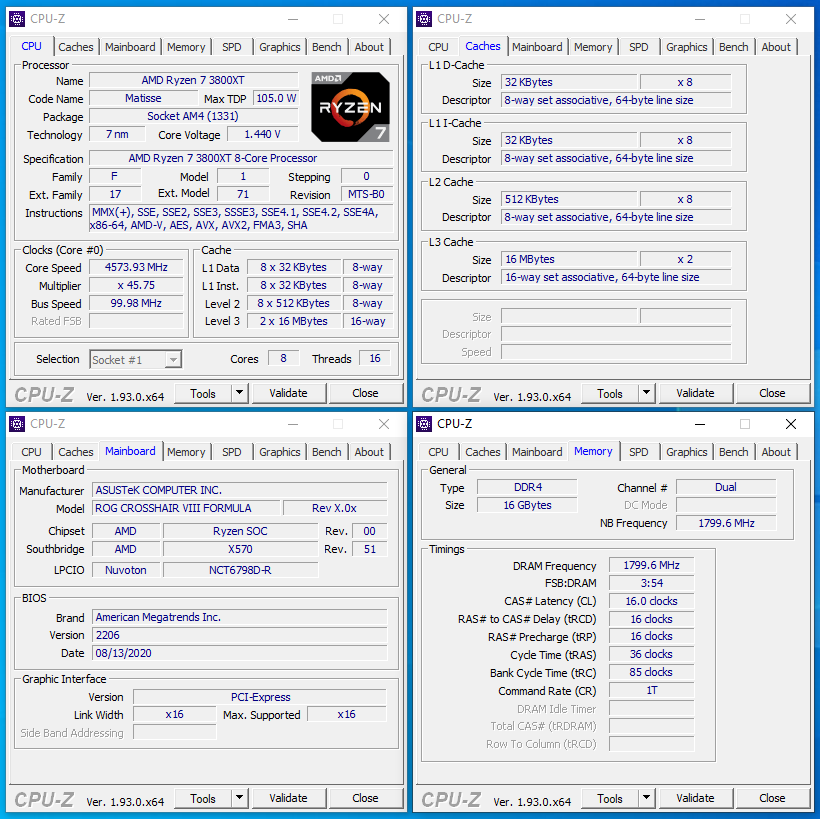Click motherboard model ROG CROSSHAIR VIII FORMULA
Screen dimensions: 820x819
(x=186, y=508)
